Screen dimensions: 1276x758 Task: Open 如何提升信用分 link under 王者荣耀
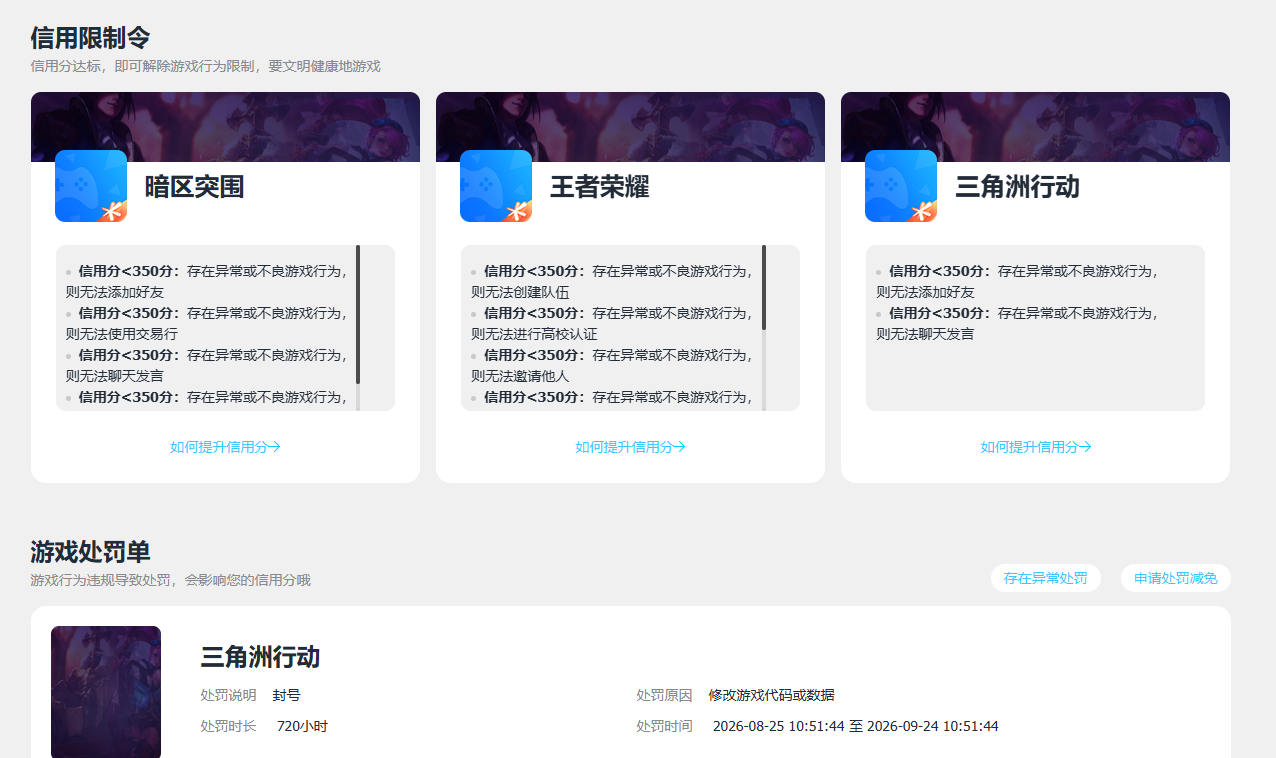pyautogui.click(x=630, y=447)
